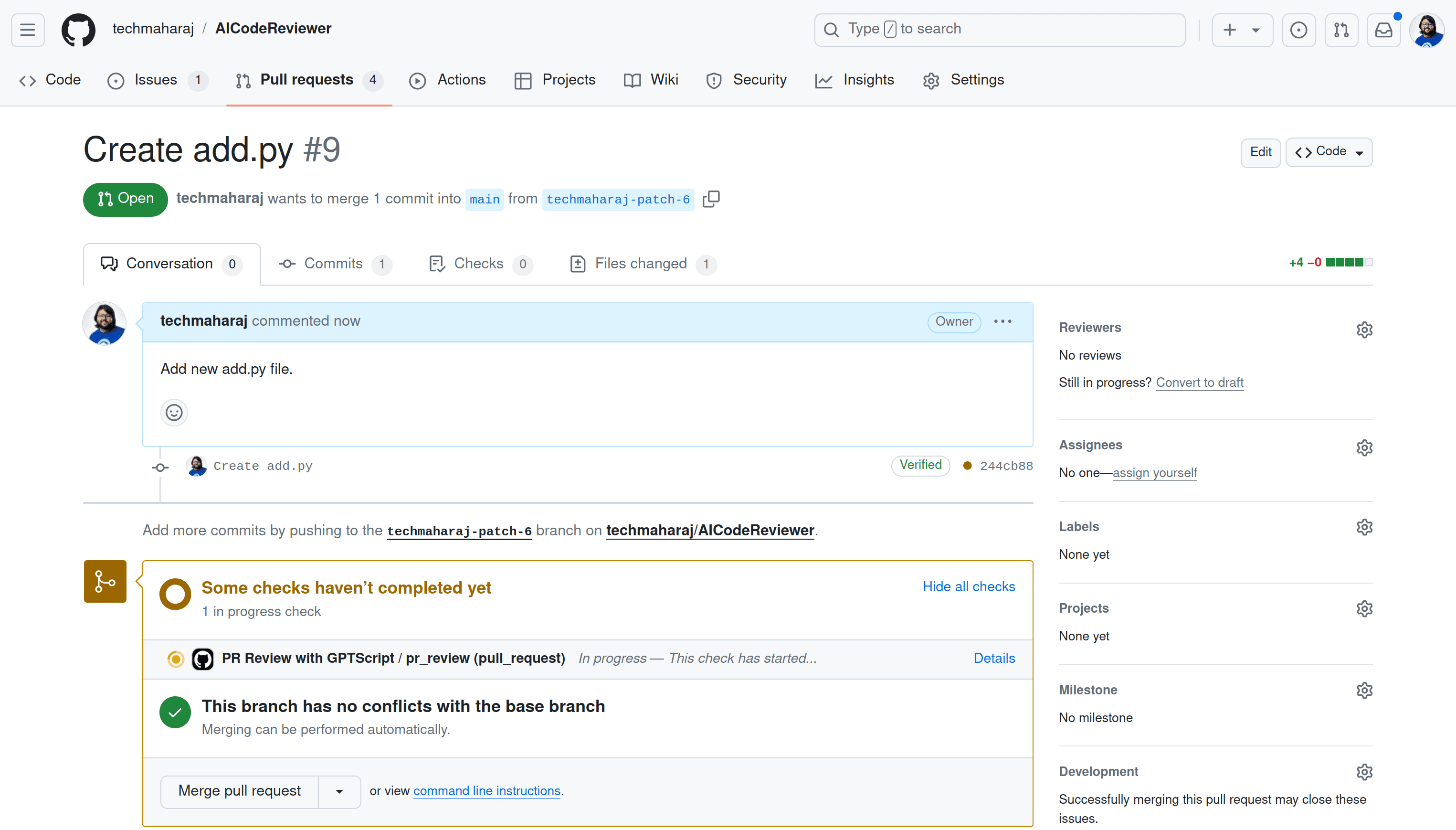Viewport: 1456px width, 830px height.
Task: Open Development settings gear
Action: coord(1364,772)
